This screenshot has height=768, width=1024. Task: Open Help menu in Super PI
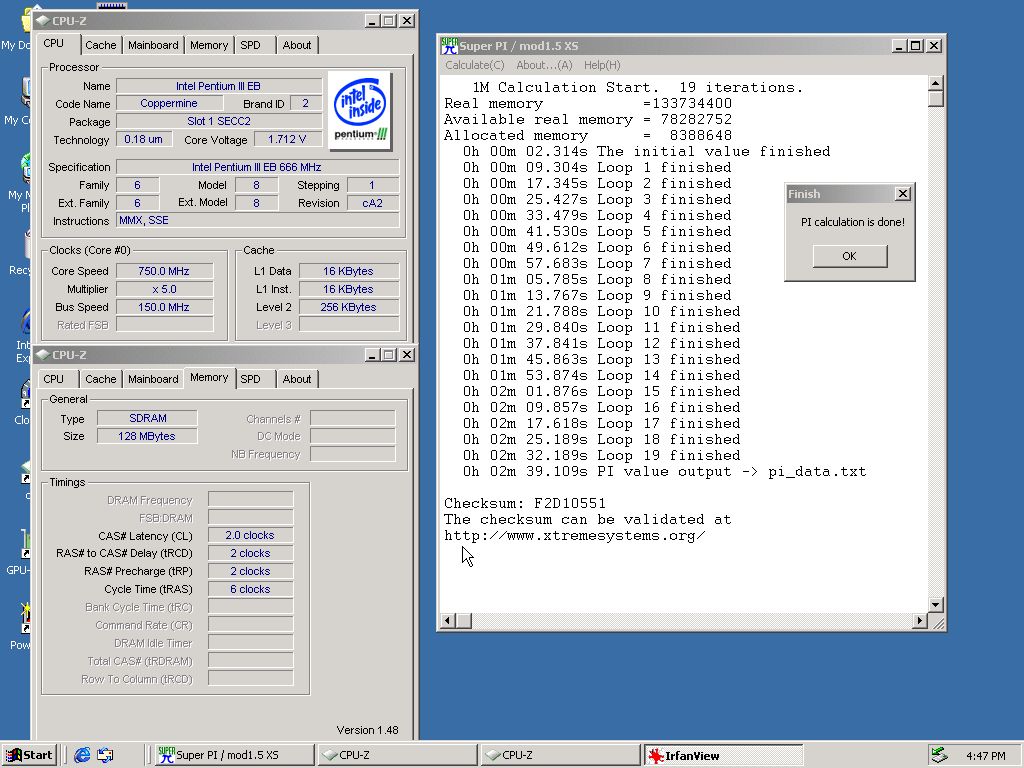[x=602, y=65]
